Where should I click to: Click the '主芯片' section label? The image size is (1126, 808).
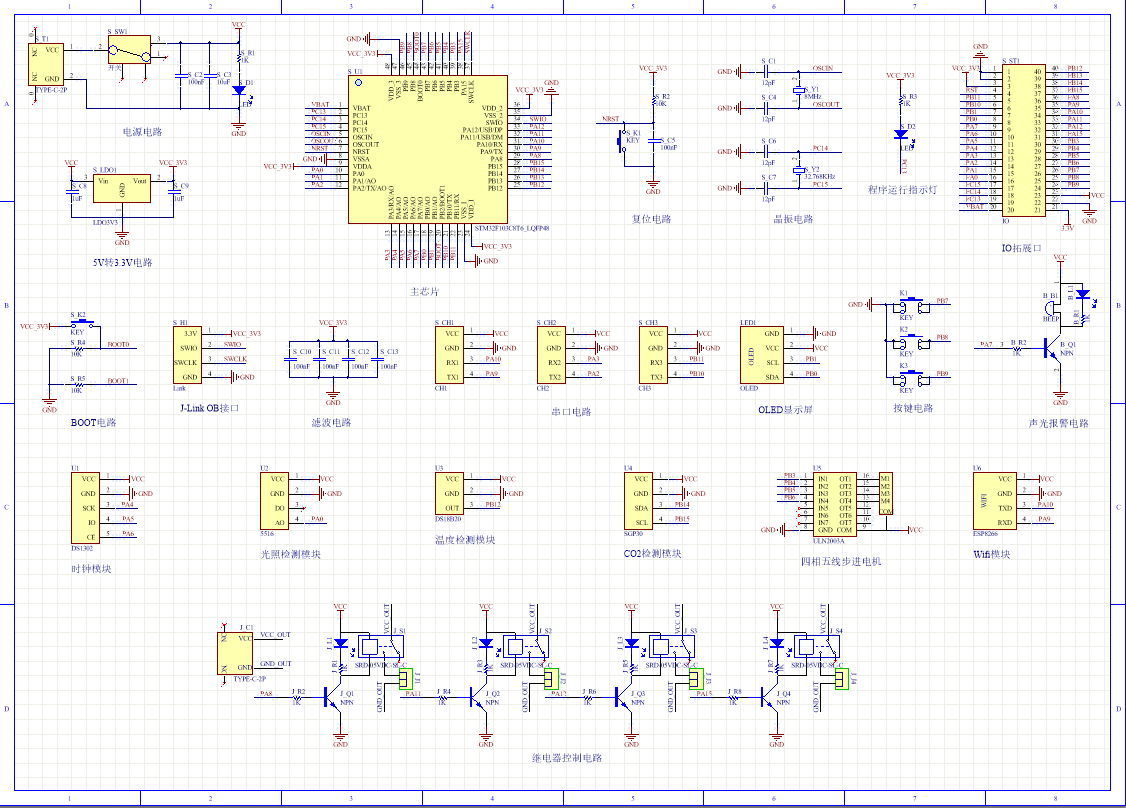[x=424, y=292]
